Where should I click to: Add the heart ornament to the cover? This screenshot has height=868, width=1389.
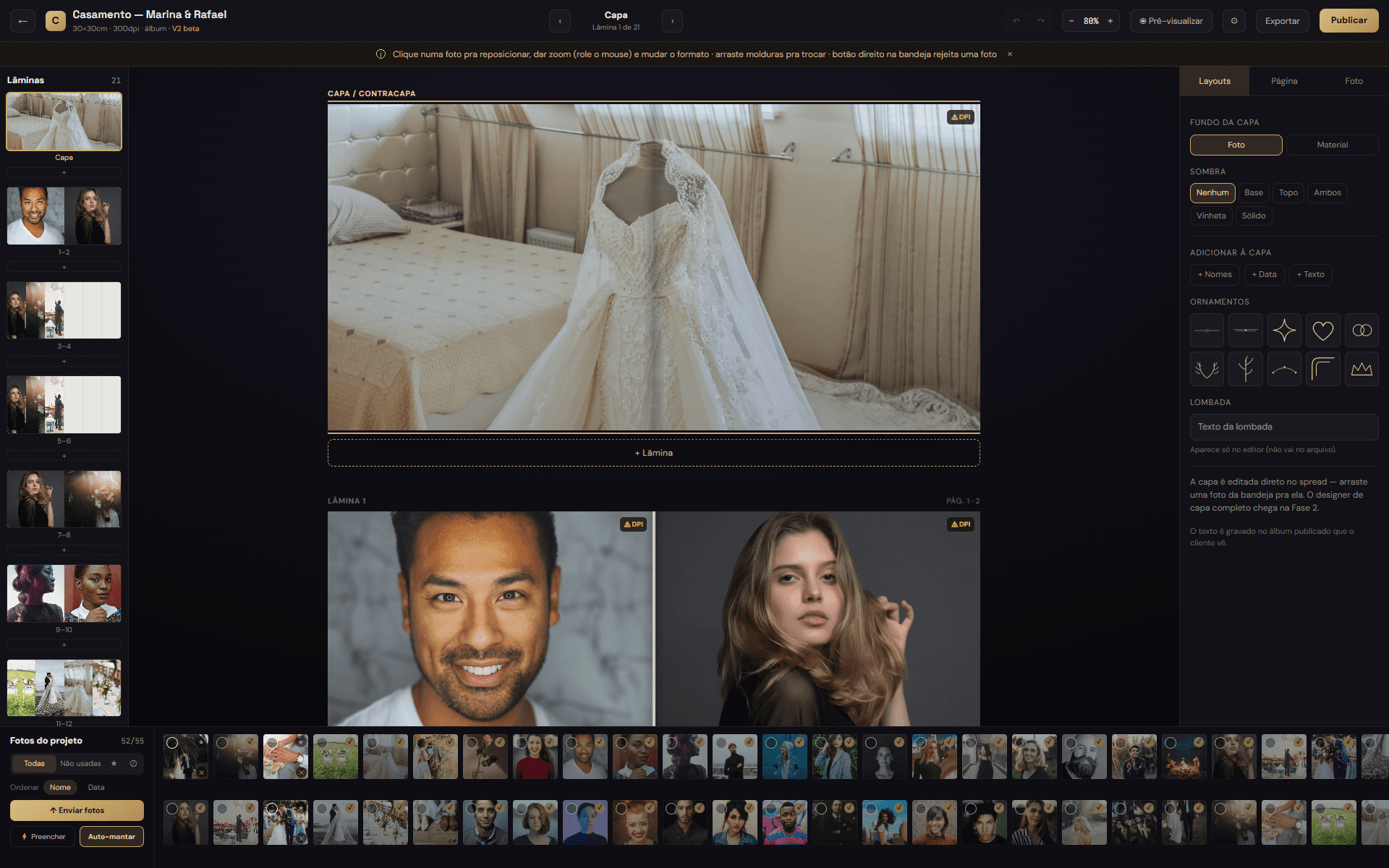1322,331
